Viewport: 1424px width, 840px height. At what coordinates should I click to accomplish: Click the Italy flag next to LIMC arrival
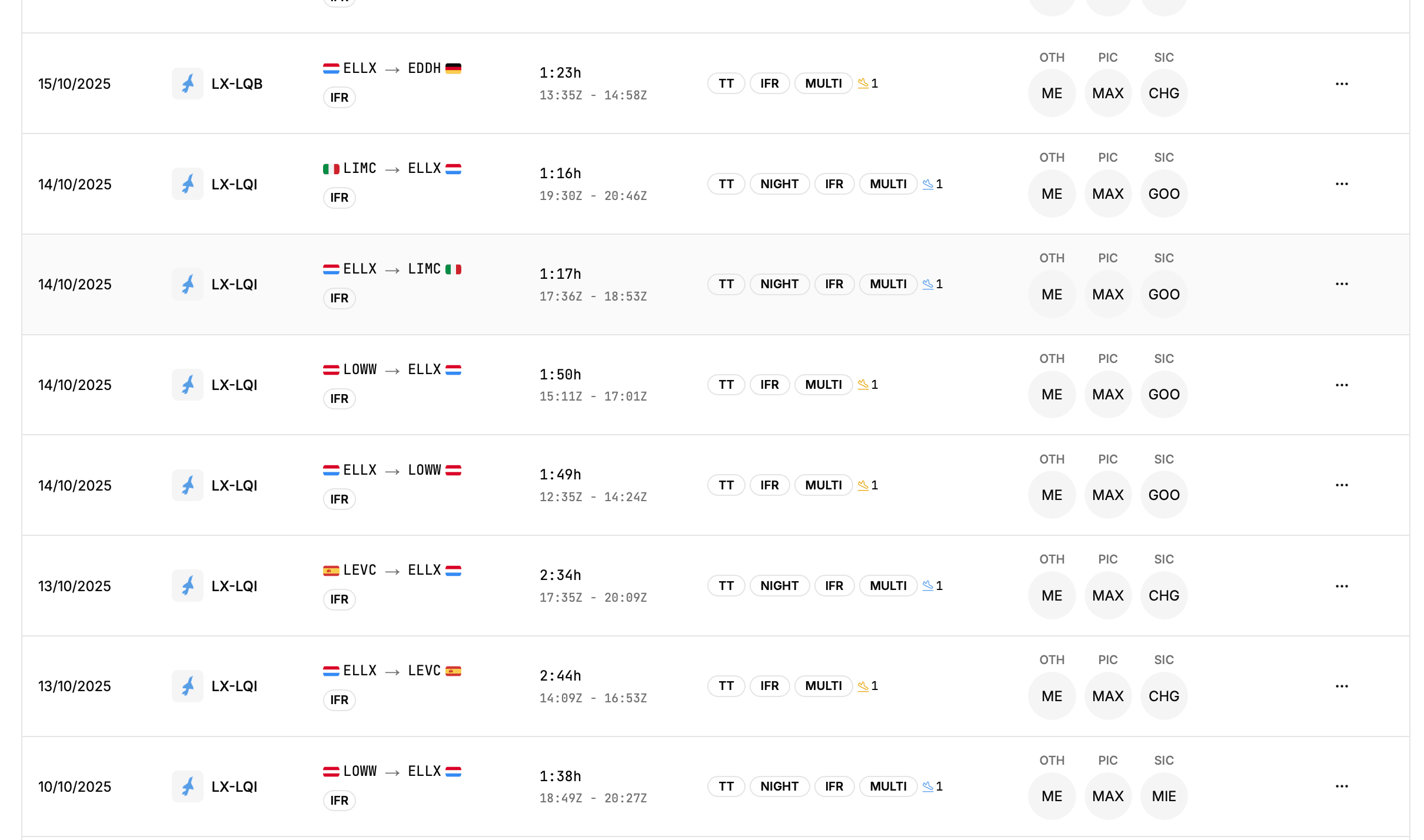pos(454,268)
